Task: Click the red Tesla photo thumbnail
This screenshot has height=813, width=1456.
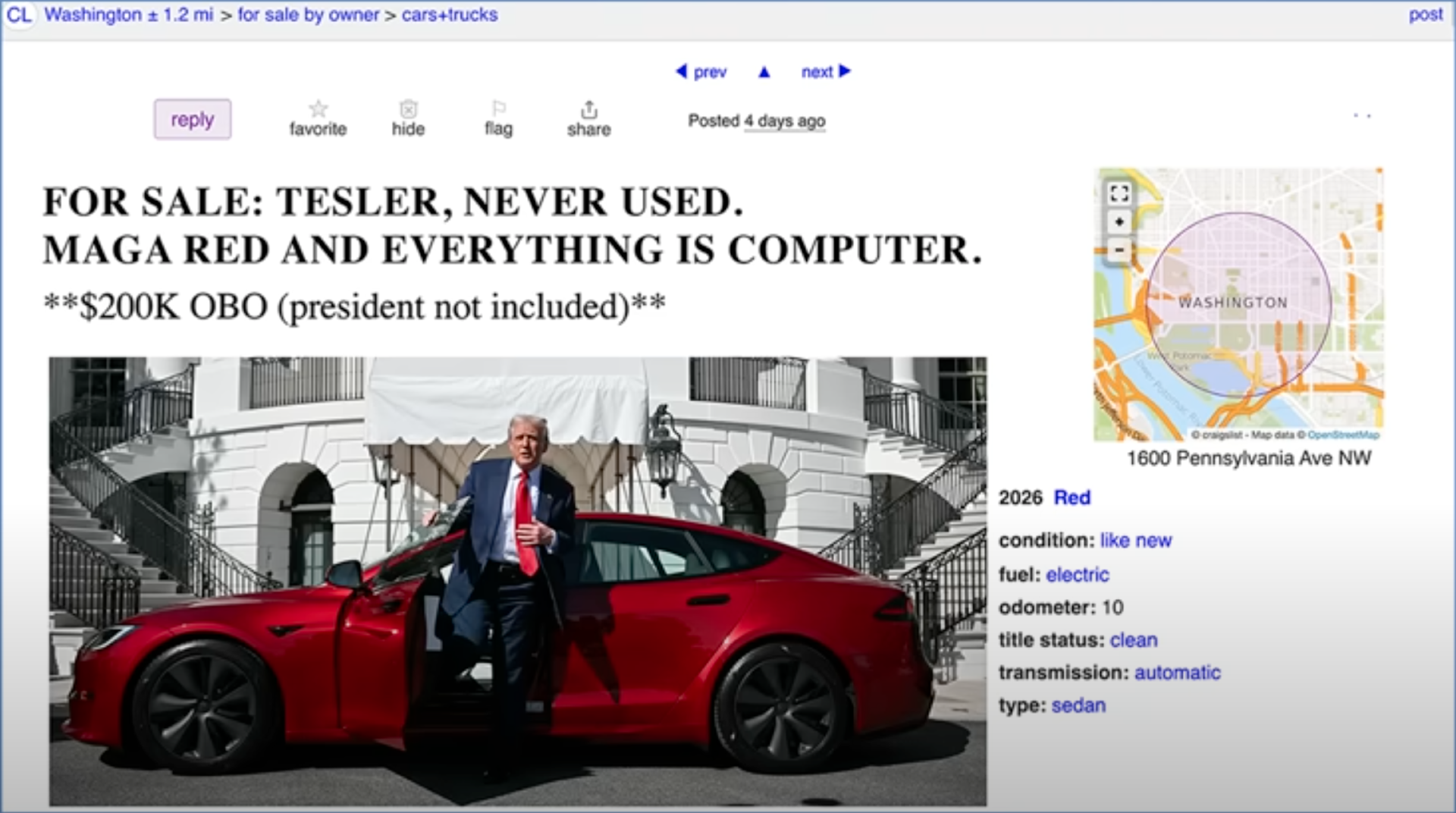Action: pos(518,582)
